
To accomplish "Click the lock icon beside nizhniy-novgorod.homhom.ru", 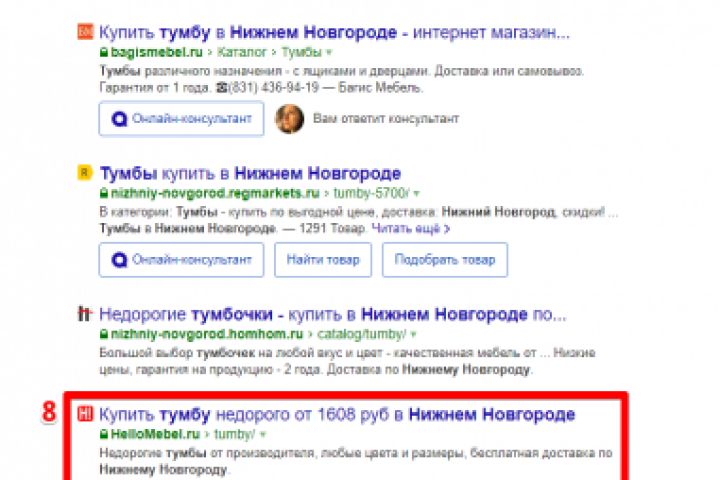I will click(x=104, y=334).
